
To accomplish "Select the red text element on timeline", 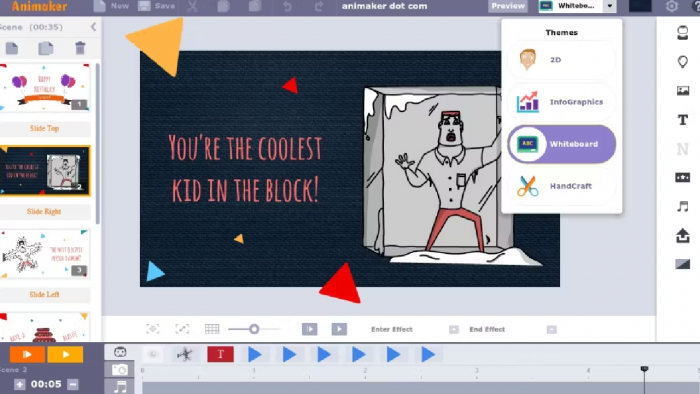I will coord(220,354).
